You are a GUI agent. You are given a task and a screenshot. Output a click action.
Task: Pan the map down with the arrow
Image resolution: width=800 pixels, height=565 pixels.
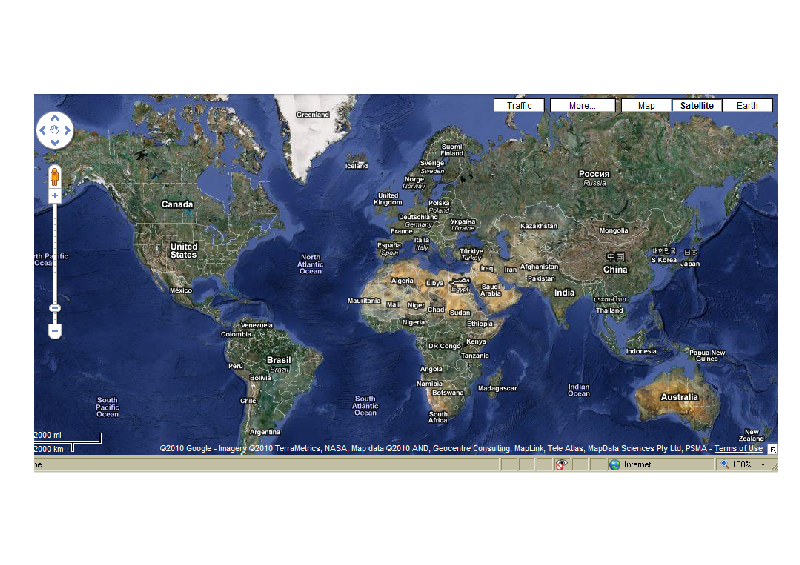pyautogui.click(x=55, y=142)
